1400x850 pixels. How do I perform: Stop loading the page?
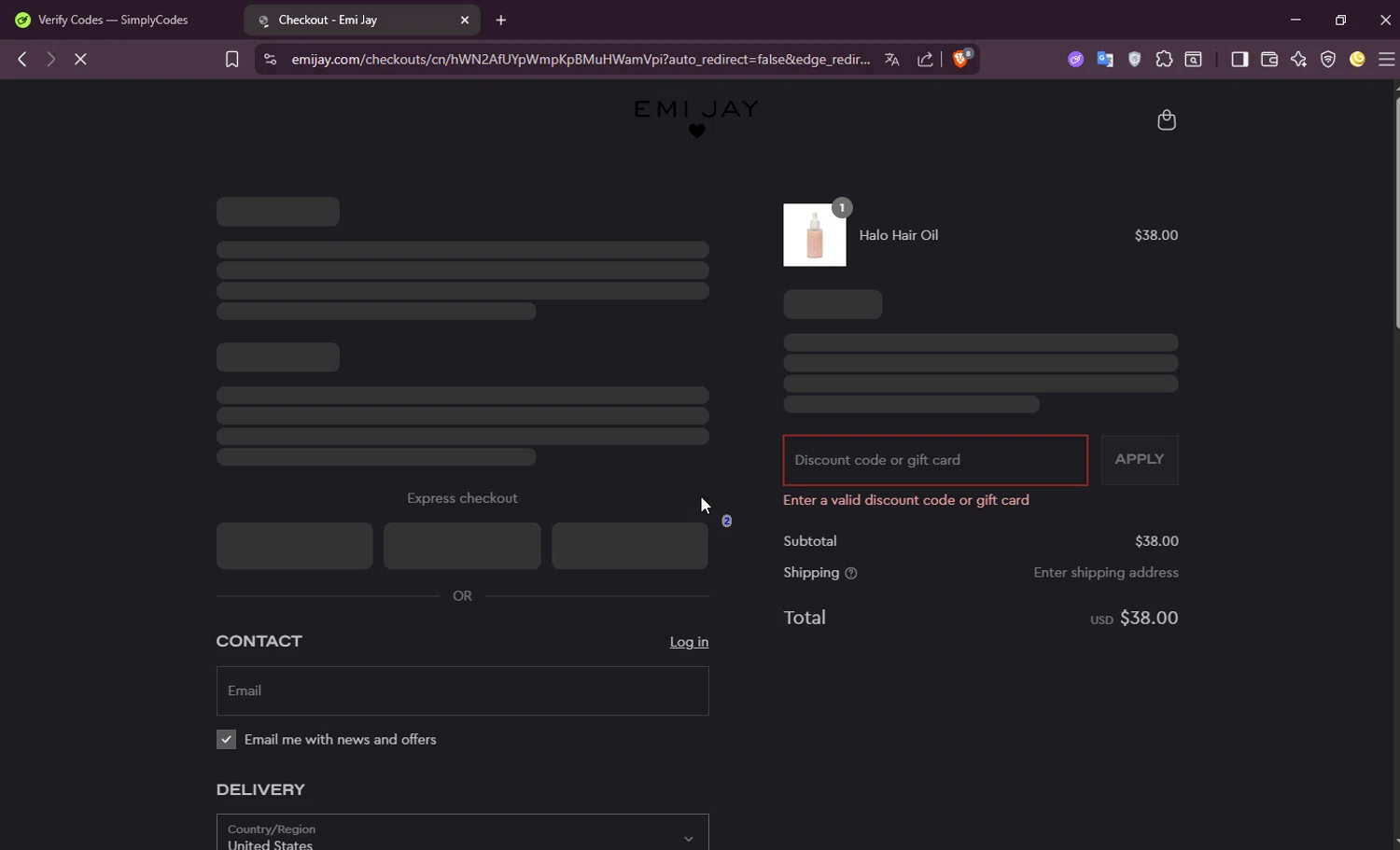pyautogui.click(x=80, y=59)
